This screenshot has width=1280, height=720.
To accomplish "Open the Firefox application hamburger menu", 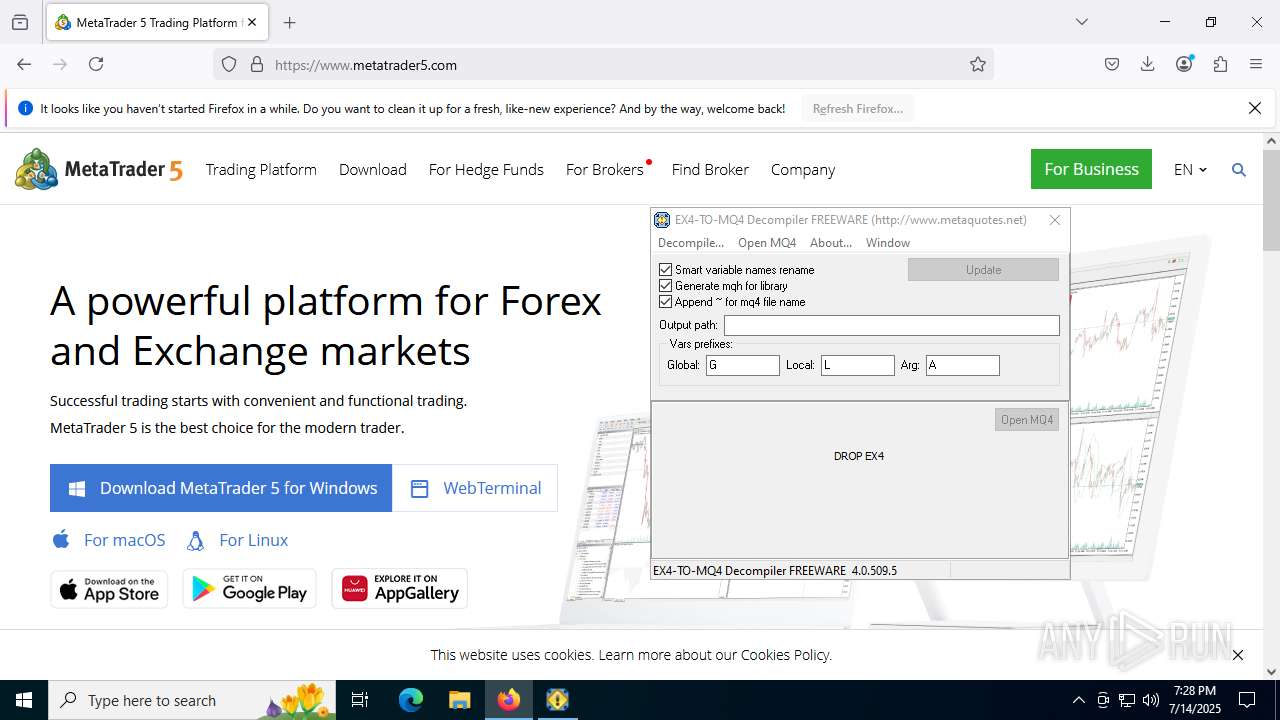I will (1256, 64).
